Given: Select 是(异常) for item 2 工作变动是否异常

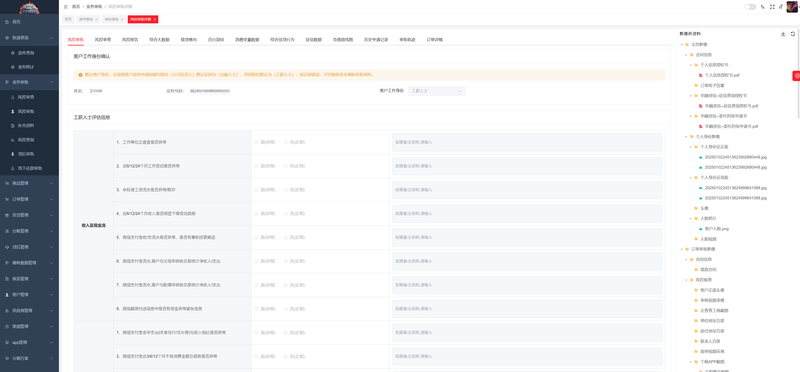Looking at the screenshot, I should coord(256,166).
